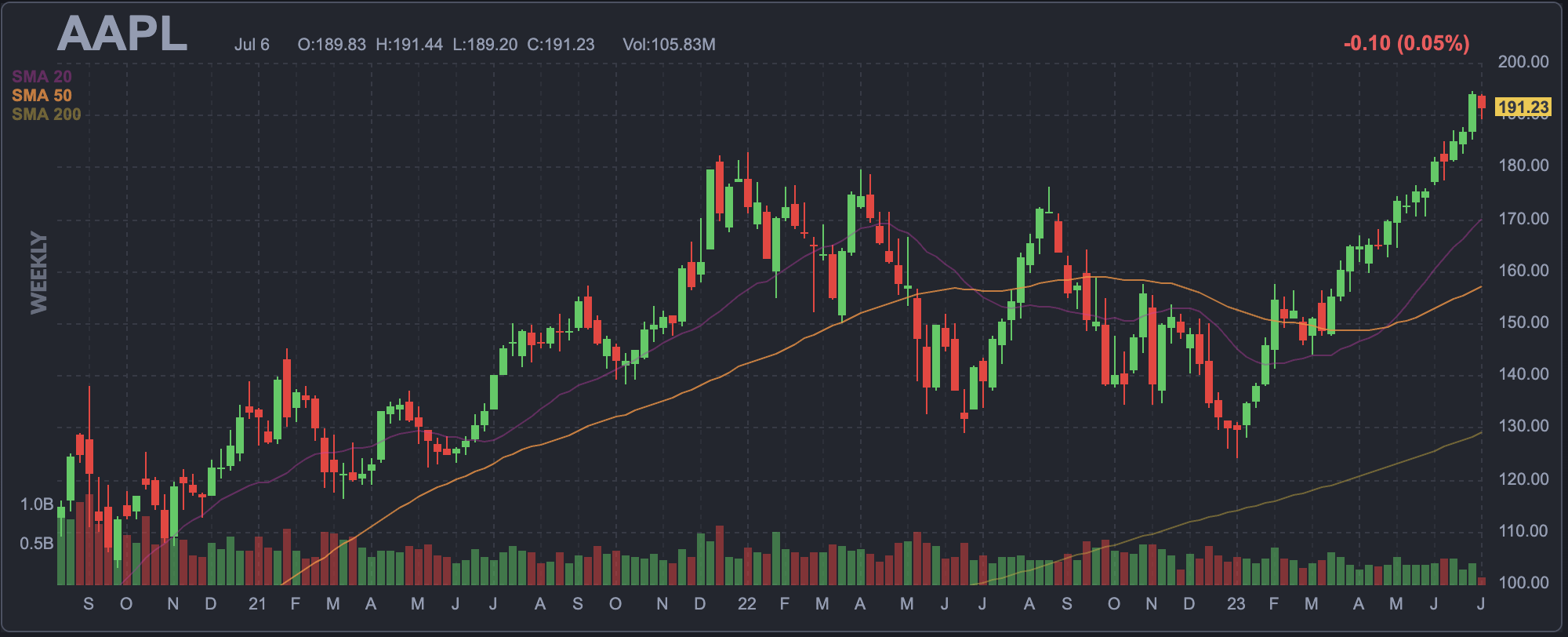Image resolution: width=1568 pixels, height=637 pixels.
Task: Toggle the SMA 20 indicator legend
Action: [42, 77]
